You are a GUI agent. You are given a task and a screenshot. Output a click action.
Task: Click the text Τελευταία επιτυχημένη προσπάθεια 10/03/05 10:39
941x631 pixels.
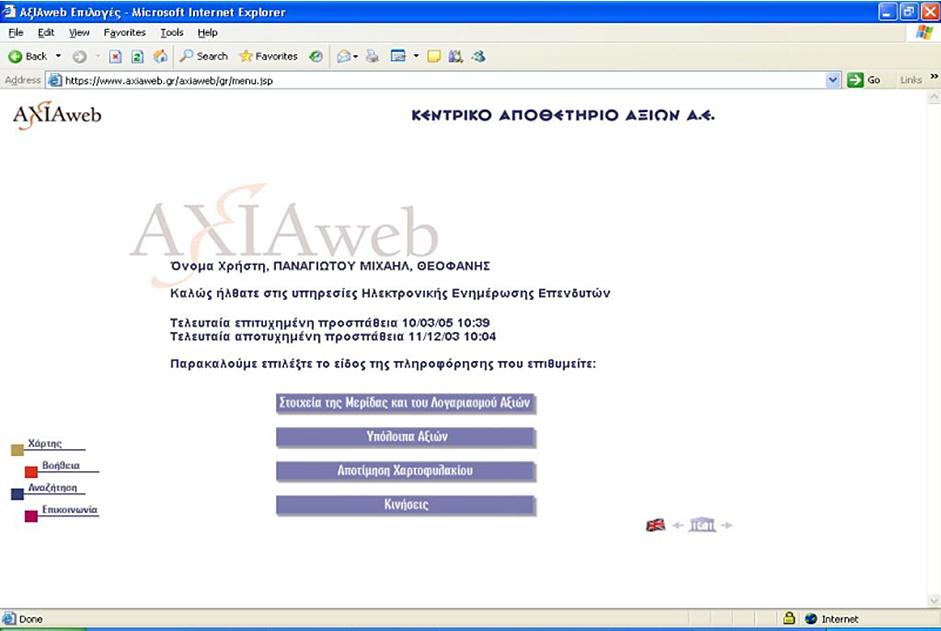330,322
